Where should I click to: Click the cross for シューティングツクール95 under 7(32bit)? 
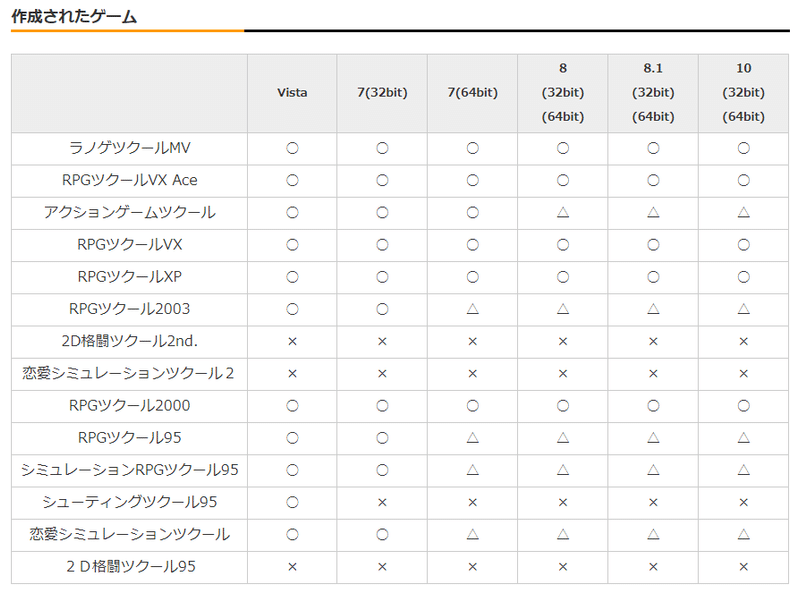click(x=382, y=502)
